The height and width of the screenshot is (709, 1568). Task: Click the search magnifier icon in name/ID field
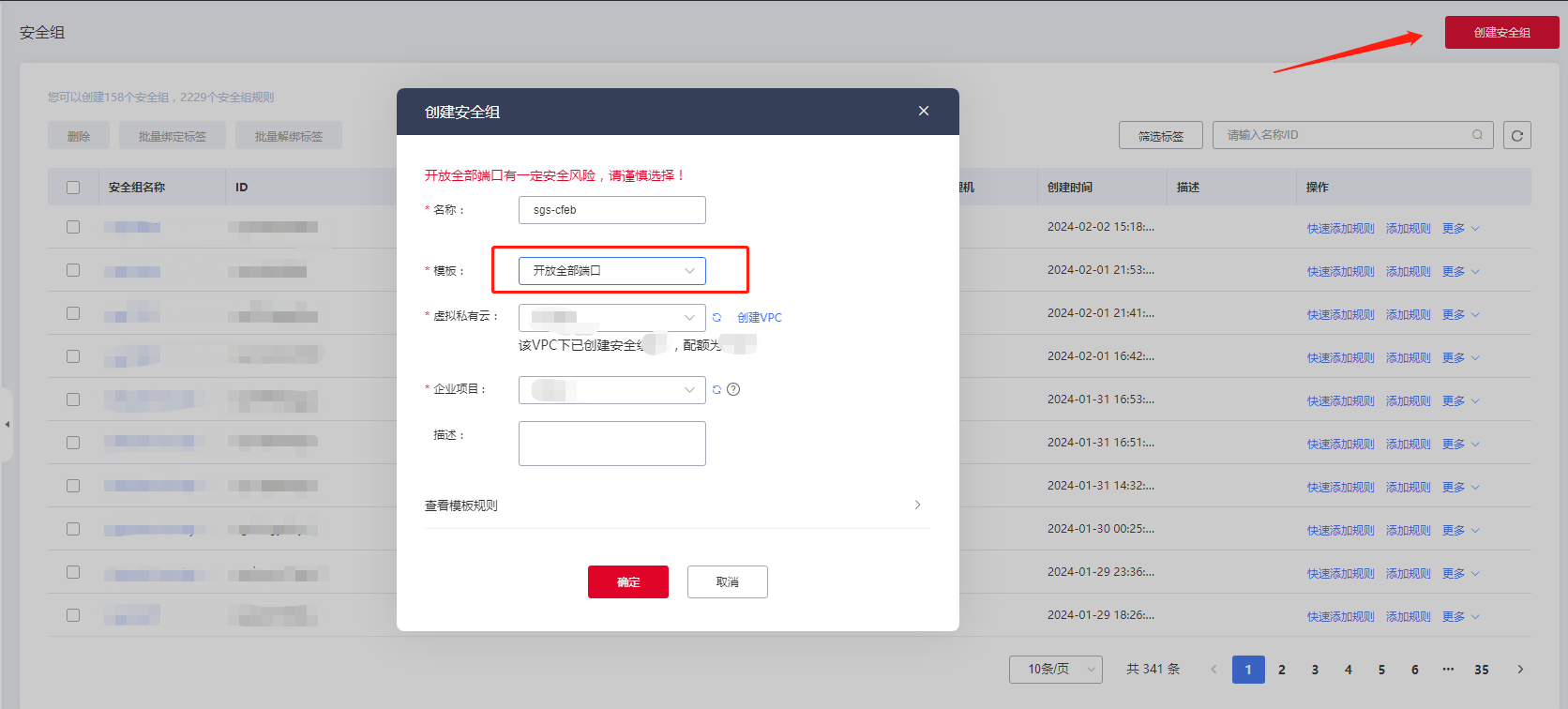1477,135
